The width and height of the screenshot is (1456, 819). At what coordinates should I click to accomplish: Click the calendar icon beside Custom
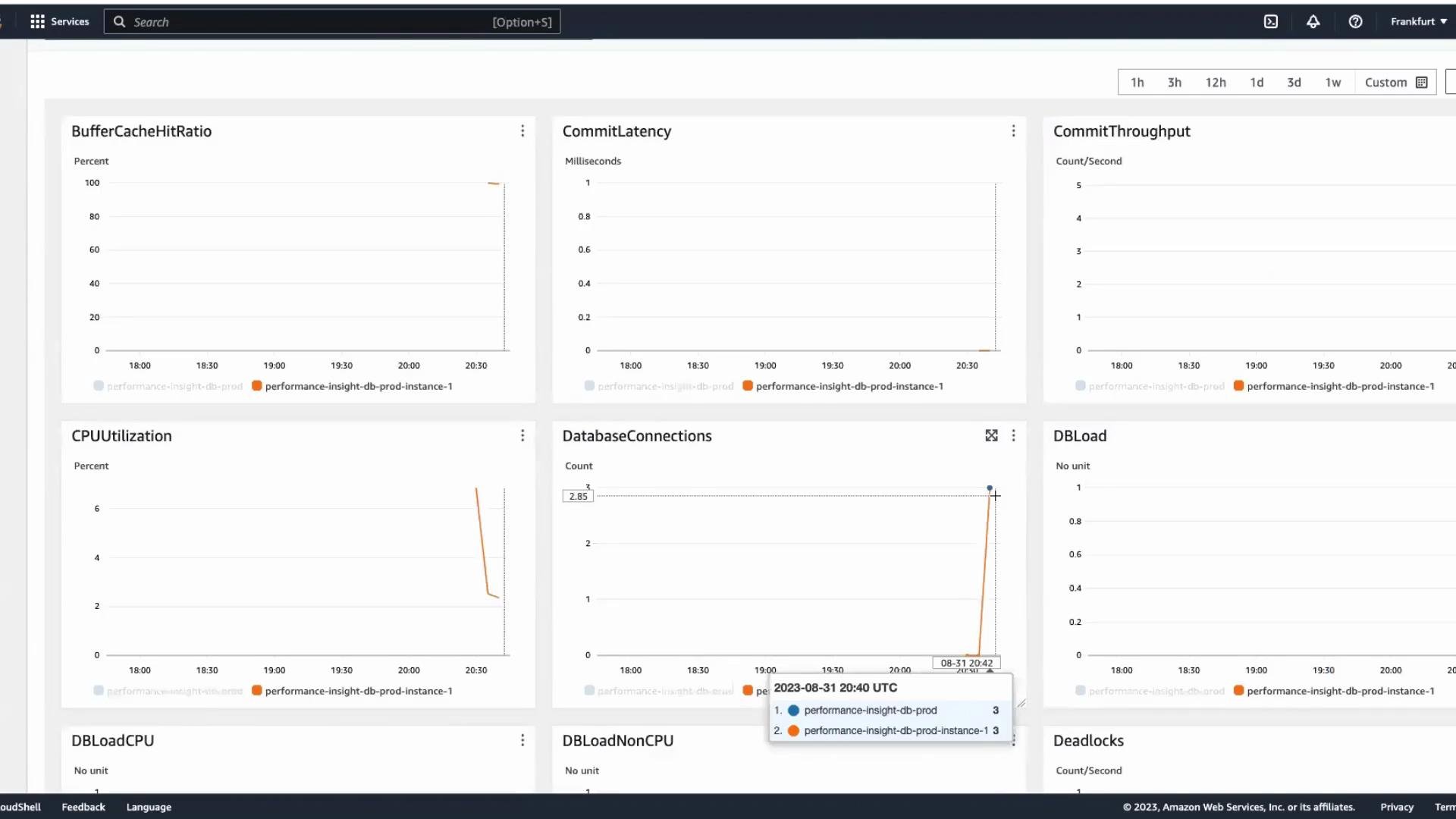[x=1422, y=83]
